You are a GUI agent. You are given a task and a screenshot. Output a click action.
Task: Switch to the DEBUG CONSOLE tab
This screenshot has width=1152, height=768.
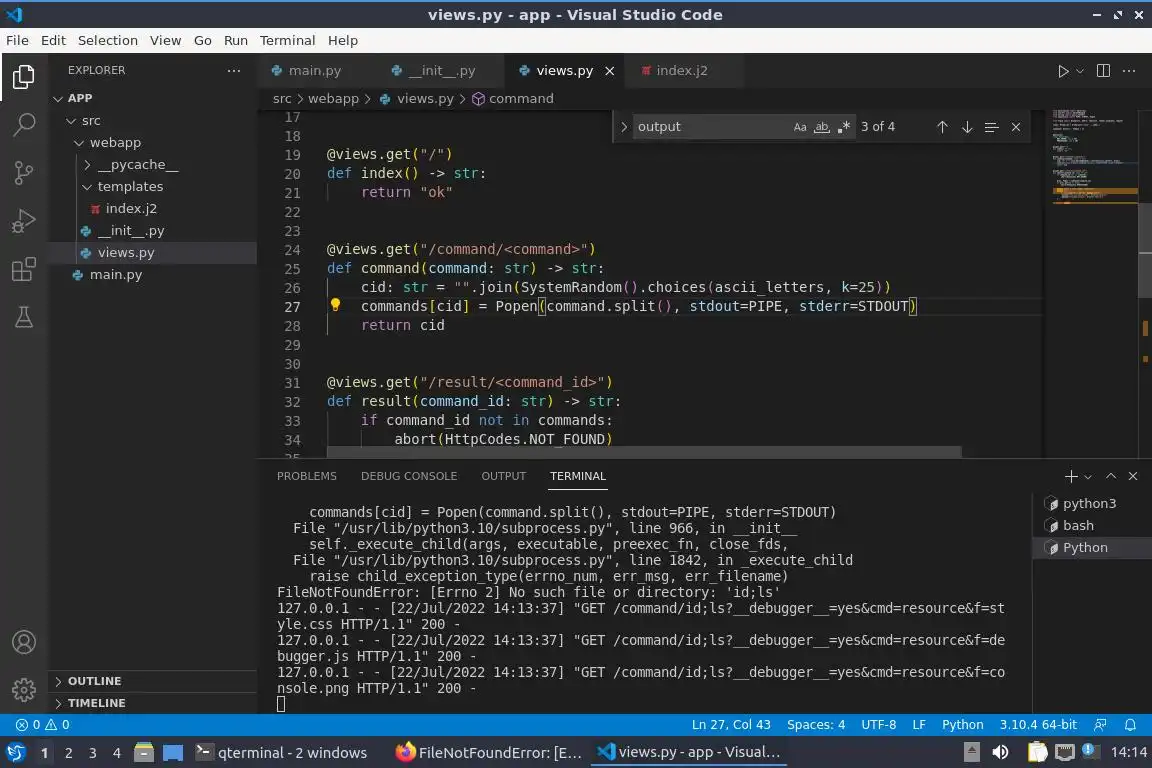click(408, 476)
